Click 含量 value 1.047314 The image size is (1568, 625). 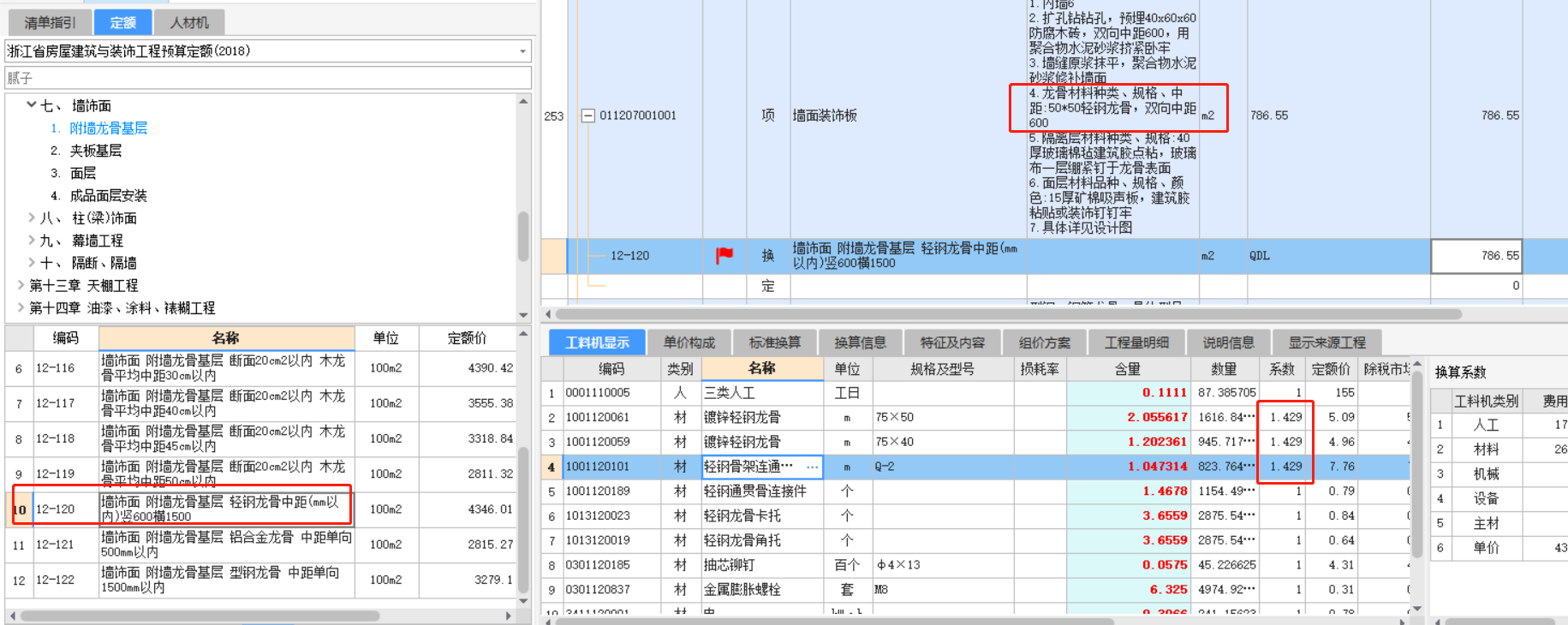[x=1128, y=467]
